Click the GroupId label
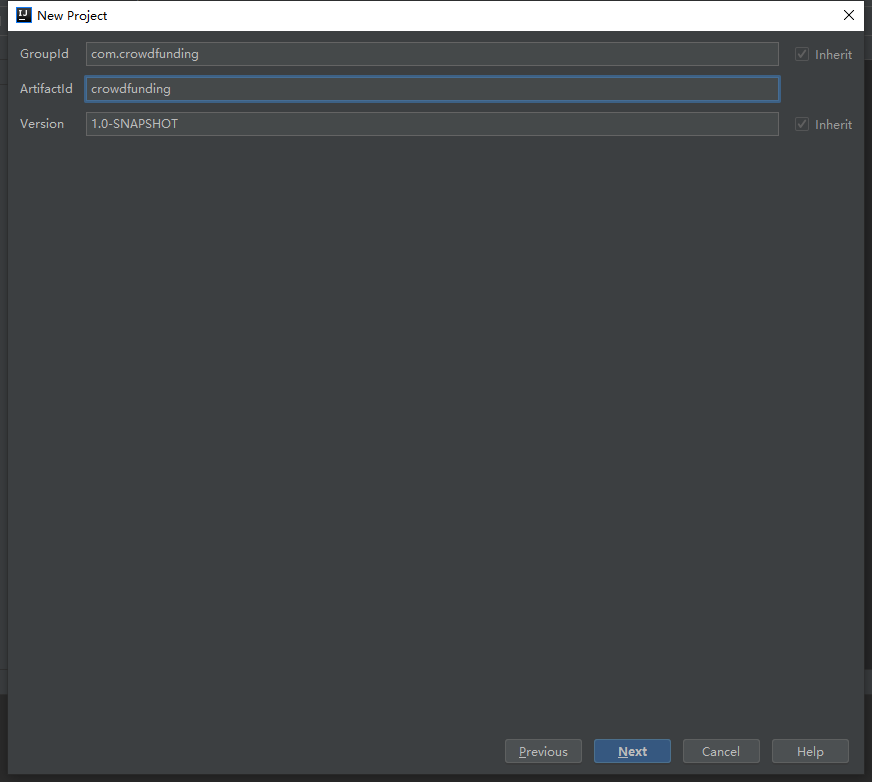The image size is (872, 782). pyautogui.click(x=44, y=54)
